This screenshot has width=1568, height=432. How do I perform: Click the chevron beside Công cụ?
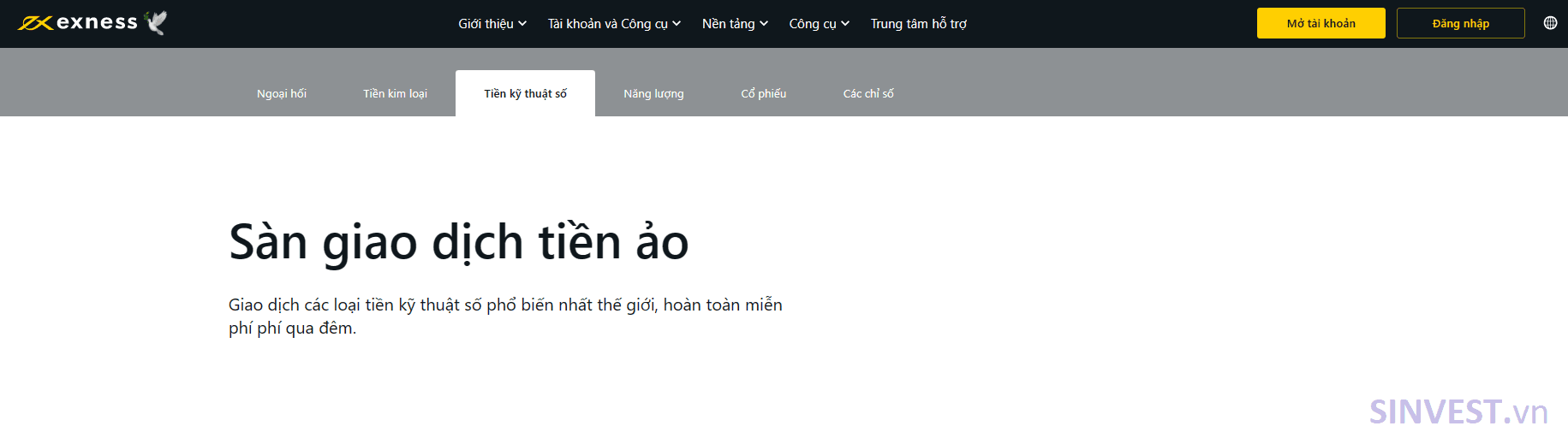845,24
